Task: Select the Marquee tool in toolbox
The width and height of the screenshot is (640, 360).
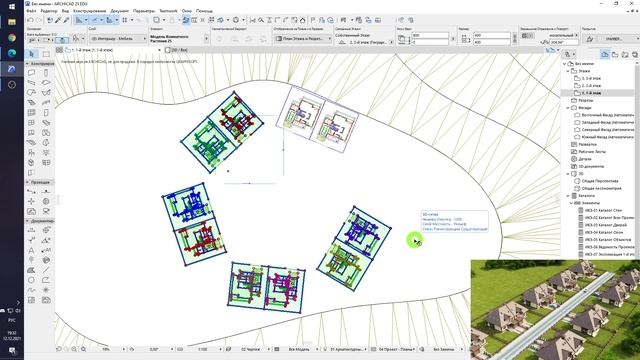Action: click(x=46, y=54)
